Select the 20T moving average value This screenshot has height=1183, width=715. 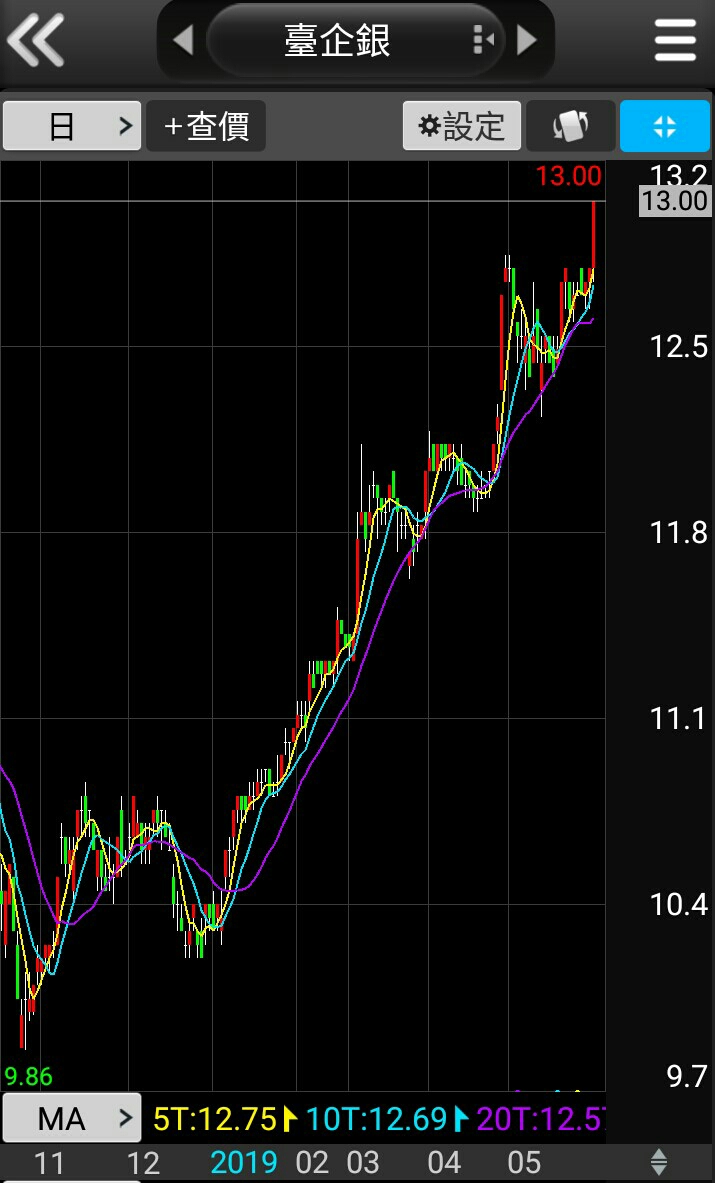(541, 1119)
